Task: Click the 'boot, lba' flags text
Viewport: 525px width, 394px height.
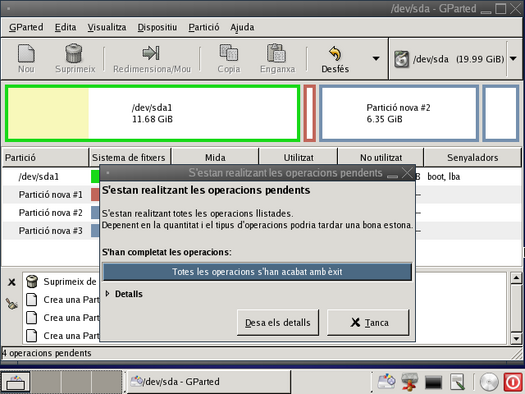Action: [x=443, y=176]
